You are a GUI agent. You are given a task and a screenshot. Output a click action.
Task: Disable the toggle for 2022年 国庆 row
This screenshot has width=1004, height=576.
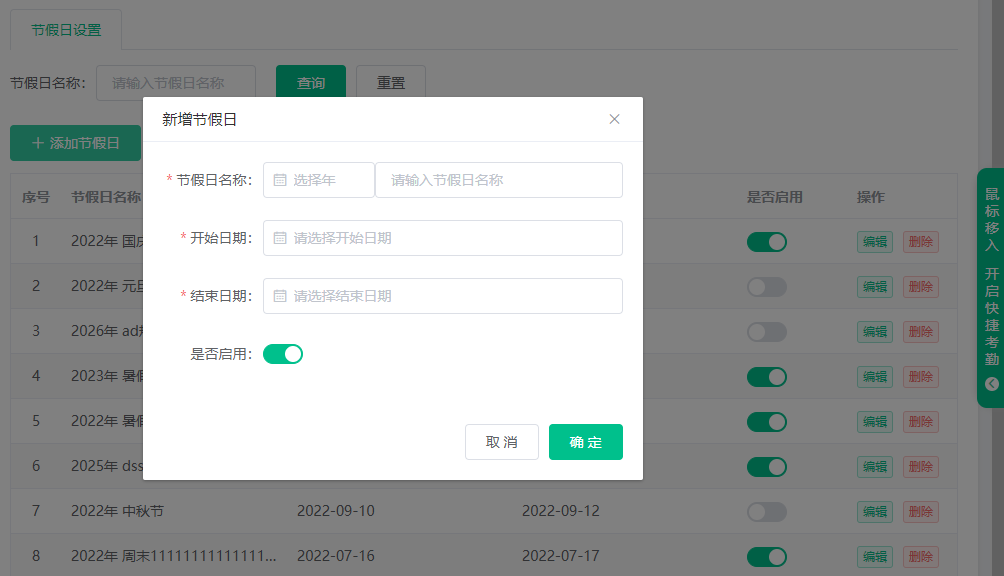(767, 241)
